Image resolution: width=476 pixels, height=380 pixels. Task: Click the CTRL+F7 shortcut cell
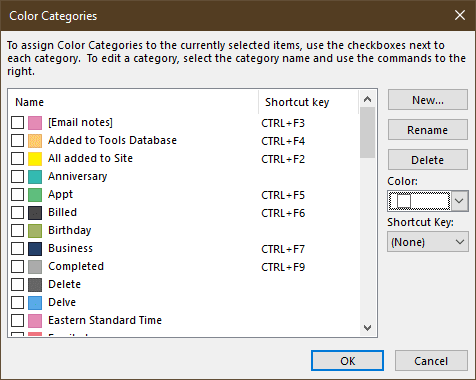tap(283, 249)
